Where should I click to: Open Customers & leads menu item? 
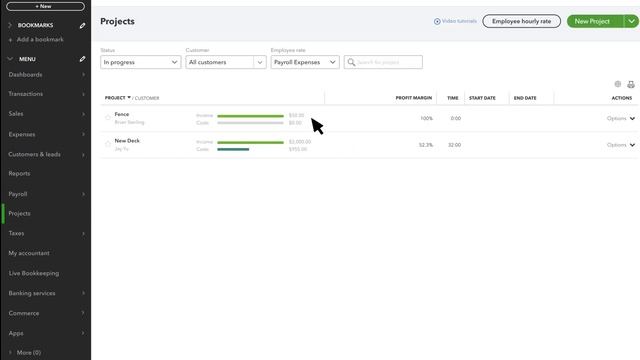[35, 155]
